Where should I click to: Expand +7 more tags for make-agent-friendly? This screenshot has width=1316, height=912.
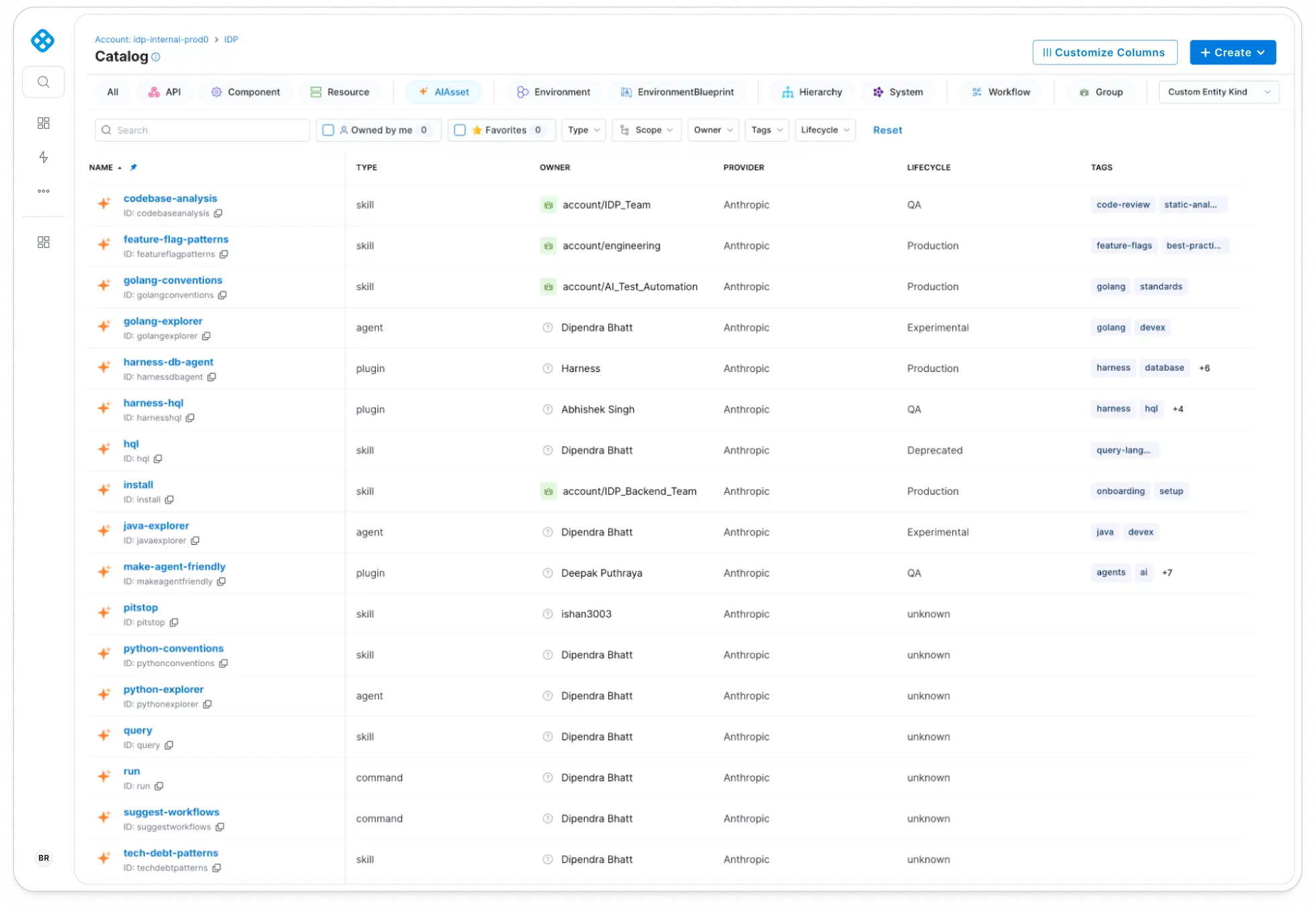coord(1167,573)
